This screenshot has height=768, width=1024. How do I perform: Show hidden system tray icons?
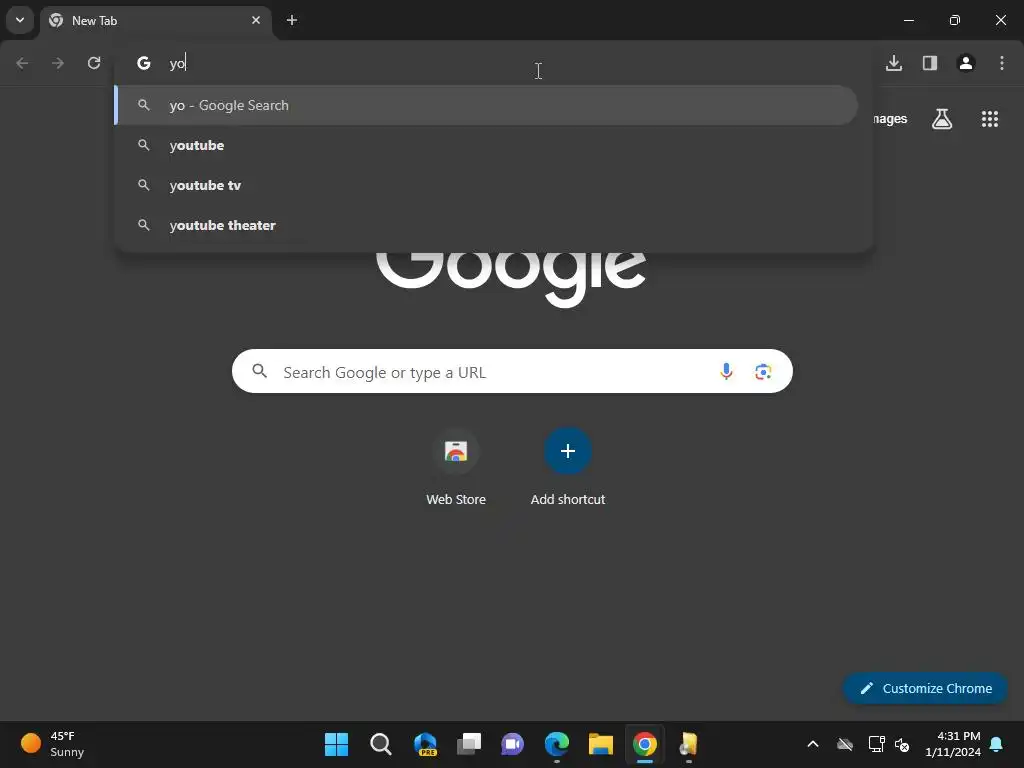coord(813,744)
